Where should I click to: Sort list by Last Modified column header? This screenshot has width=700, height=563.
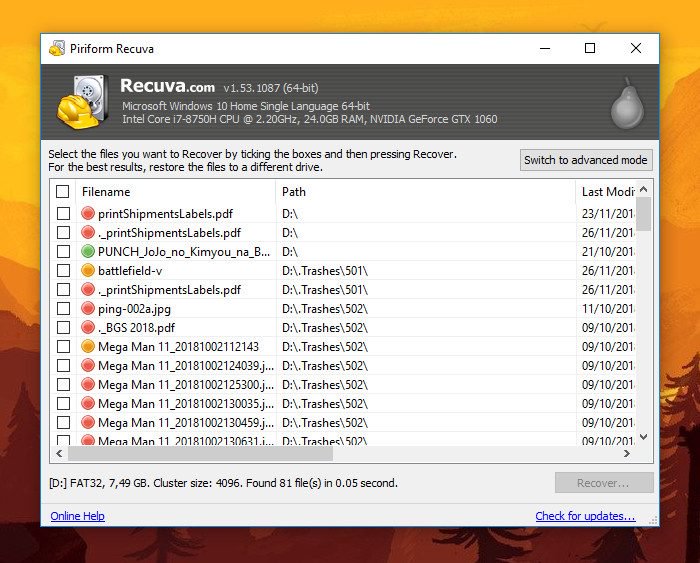(606, 192)
